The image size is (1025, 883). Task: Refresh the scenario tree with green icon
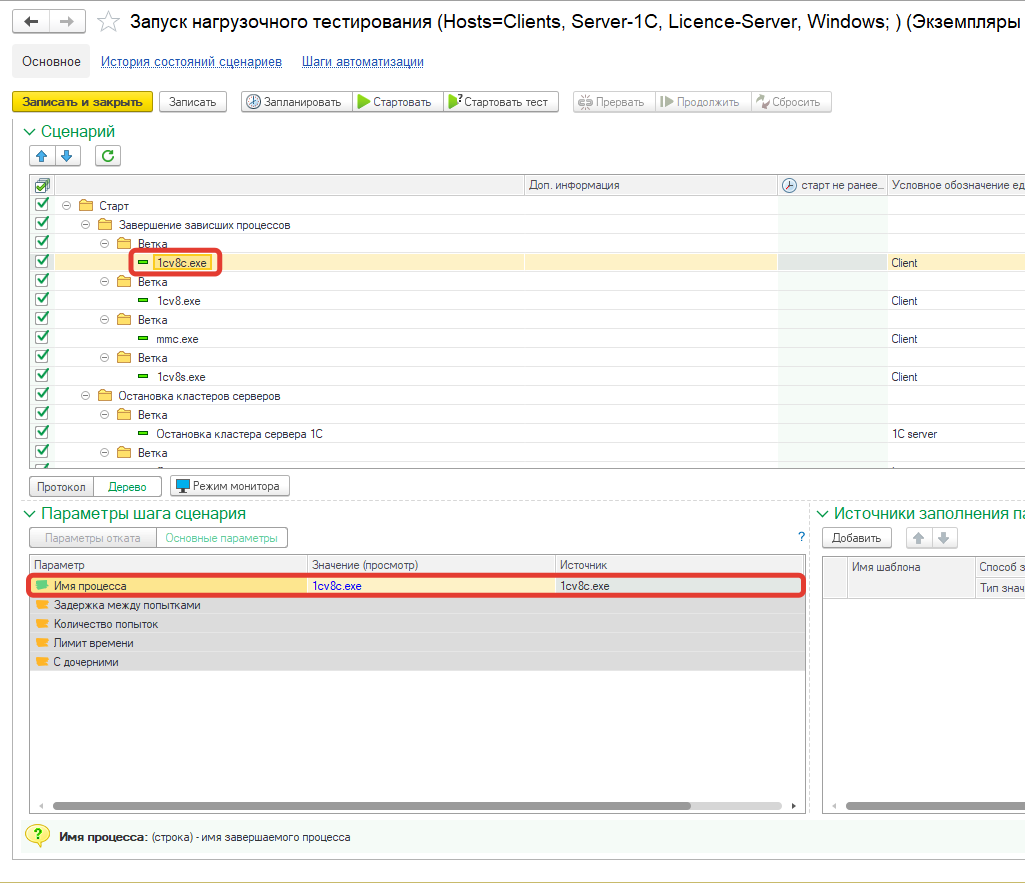point(108,155)
